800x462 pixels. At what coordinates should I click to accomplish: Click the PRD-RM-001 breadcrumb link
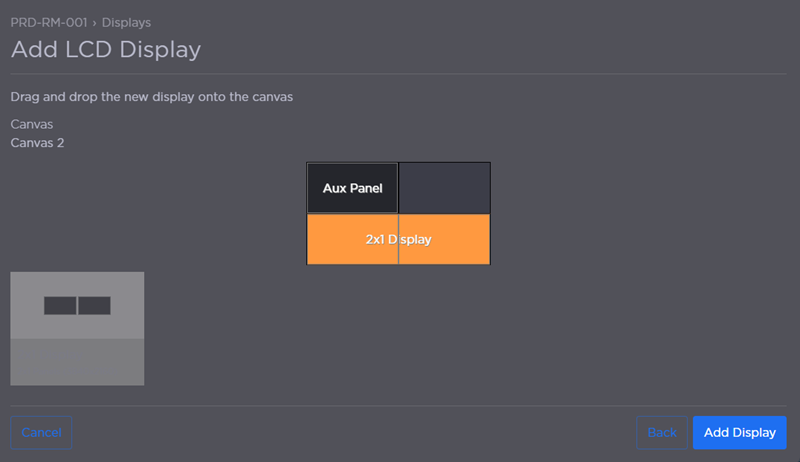pyautogui.click(x=48, y=22)
